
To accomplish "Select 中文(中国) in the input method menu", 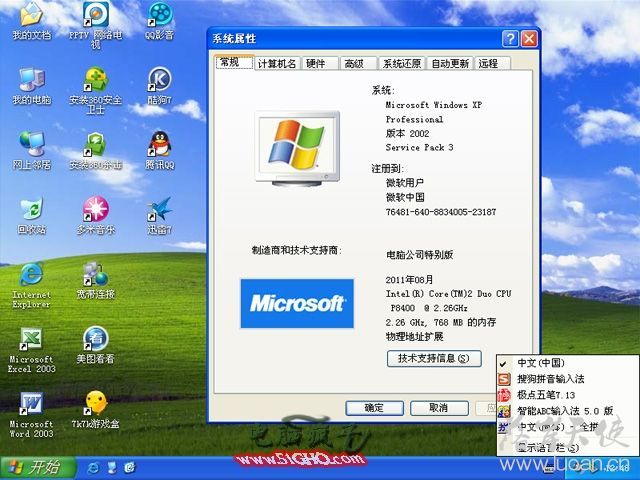I will 567,363.
